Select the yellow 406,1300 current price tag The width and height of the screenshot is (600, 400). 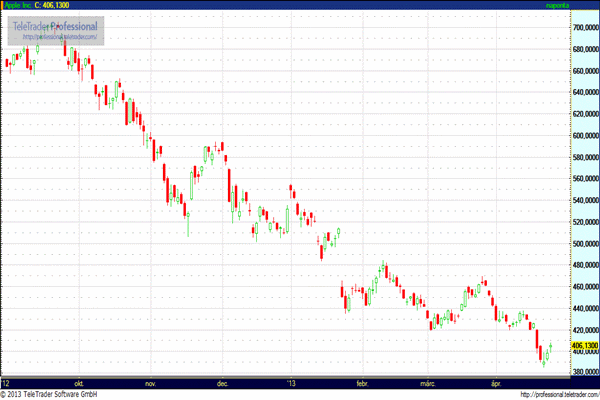[584, 347]
